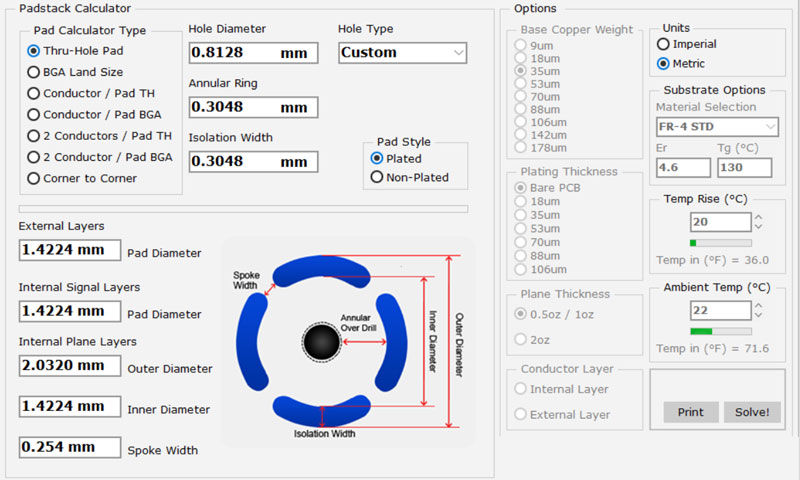Decrease the Ambient Temp with down arrow
800x480 pixels.
(758, 315)
